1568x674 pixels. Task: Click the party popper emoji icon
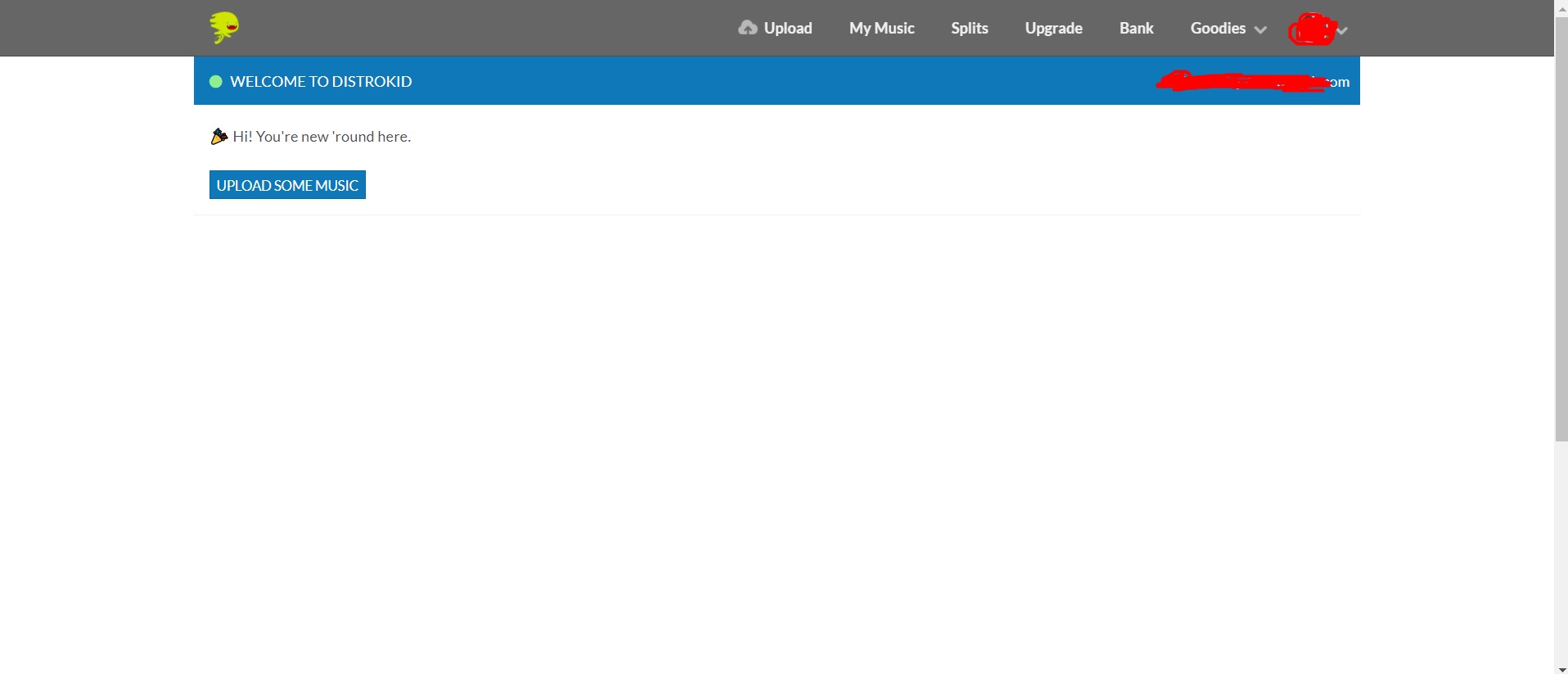219,136
